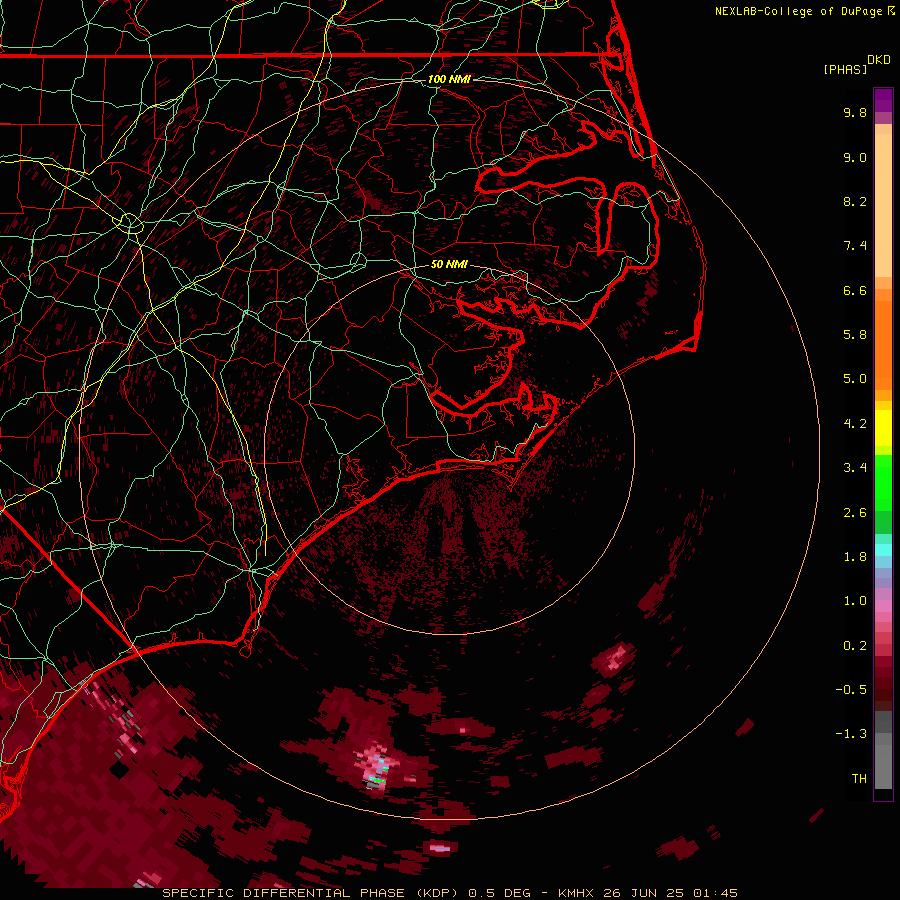Click the 100 NMI range ring label
Image resolution: width=900 pixels, height=900 pixels.
[449, 79]
